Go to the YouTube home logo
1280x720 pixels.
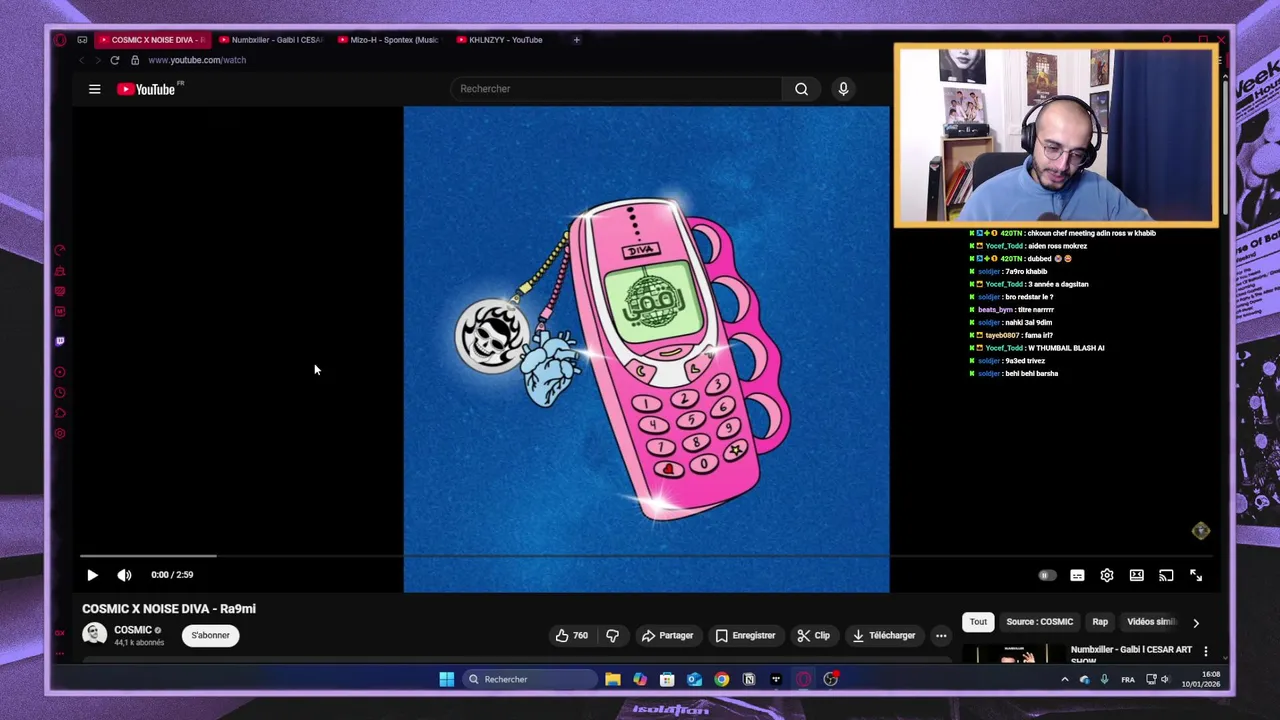(146, 89)
